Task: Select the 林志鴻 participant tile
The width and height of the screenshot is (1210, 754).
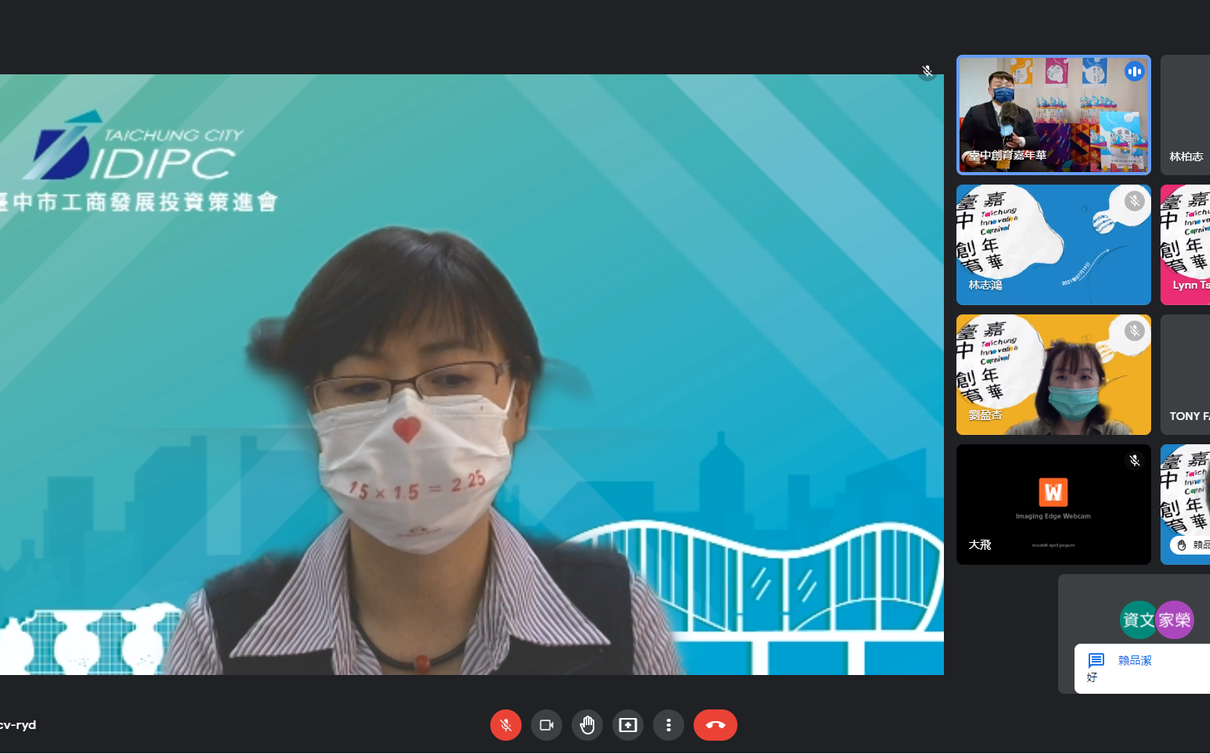Action: (x=1053, y=244)
